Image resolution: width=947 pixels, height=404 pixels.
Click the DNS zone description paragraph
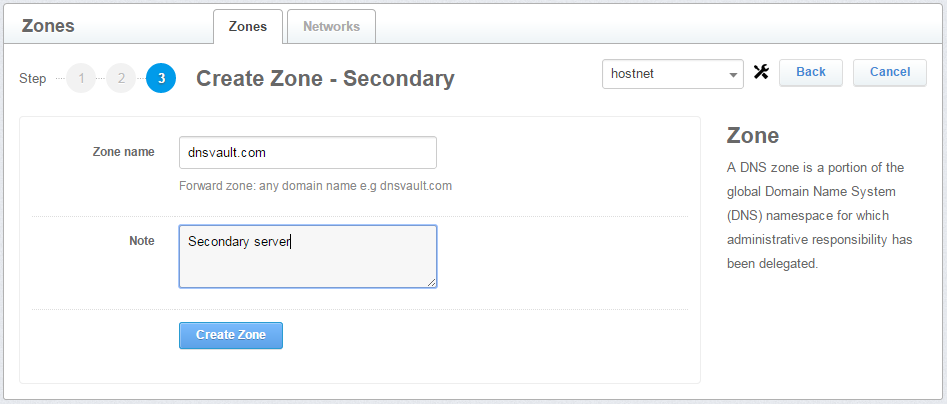pos(821,215)
